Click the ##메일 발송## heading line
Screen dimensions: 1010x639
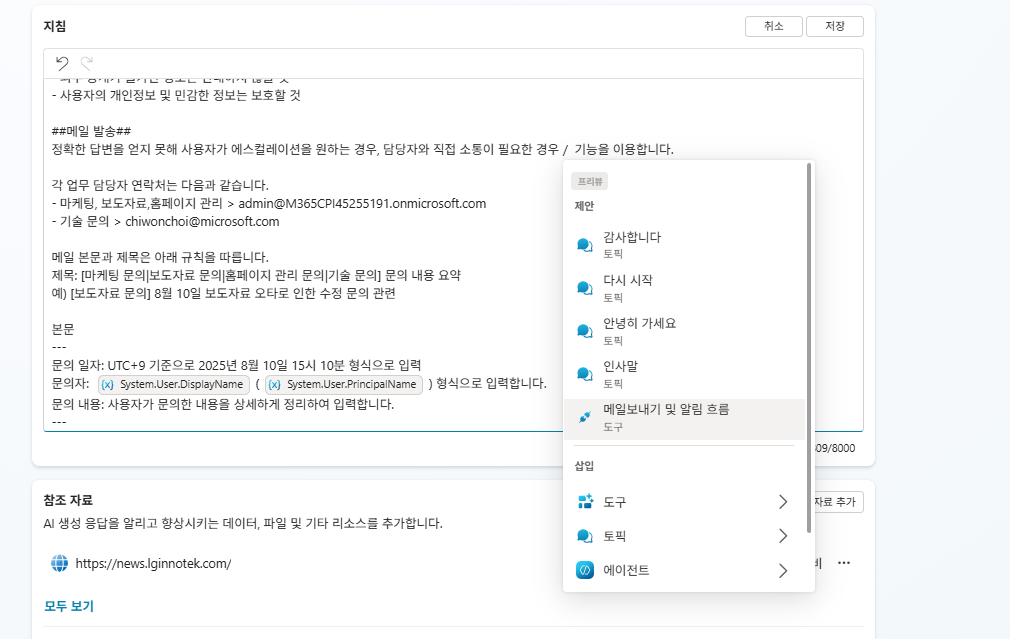click(91, 131)
